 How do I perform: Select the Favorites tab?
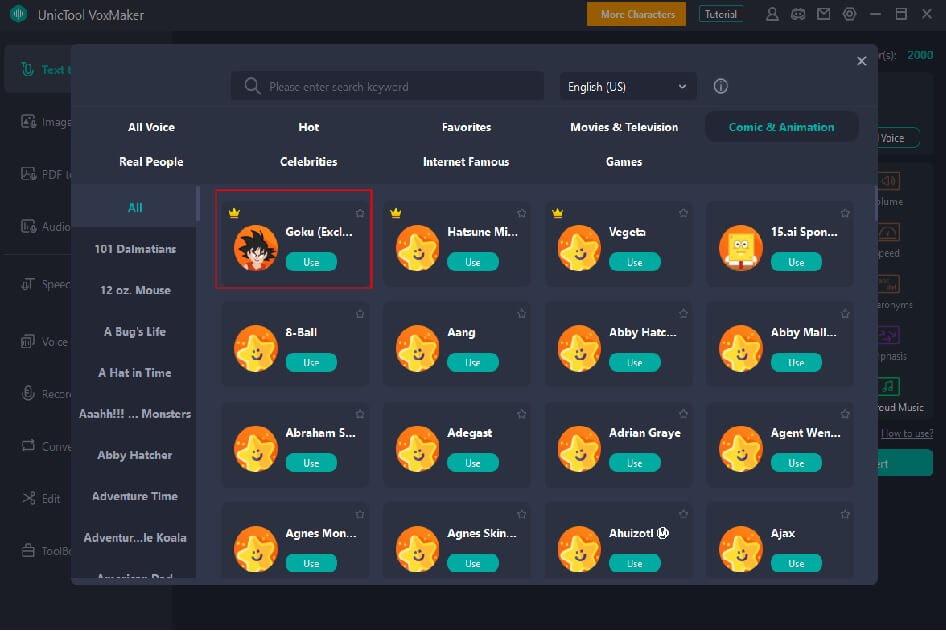click(466, 127)
